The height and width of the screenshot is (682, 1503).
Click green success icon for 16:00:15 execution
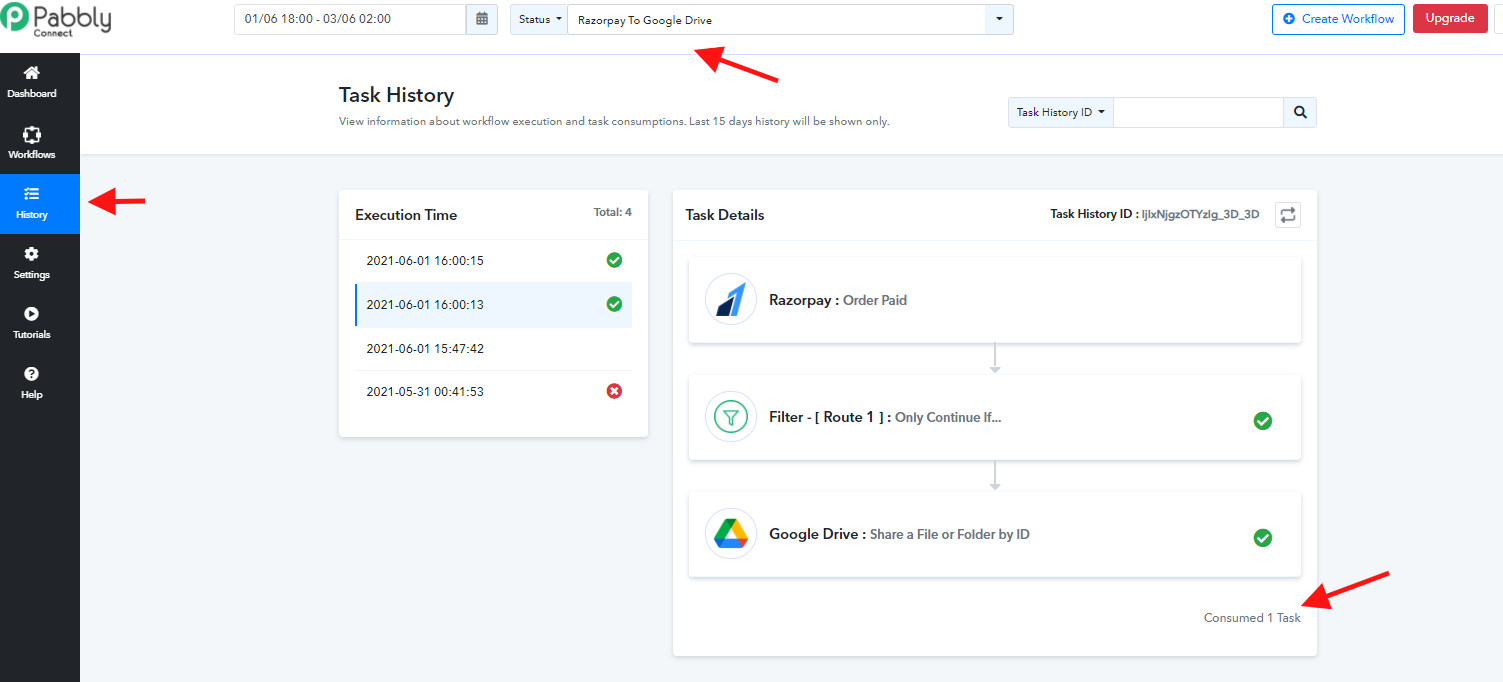click(614, 260)
